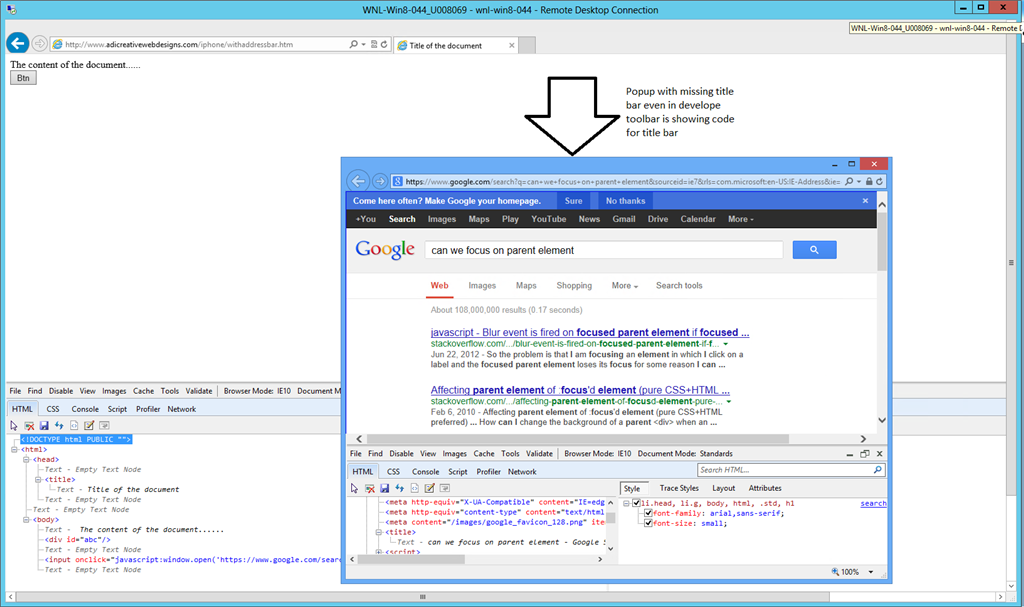Open Google's 'More' dropdown under search tabs
1024x607 pixels.
[x=624, y=286]
